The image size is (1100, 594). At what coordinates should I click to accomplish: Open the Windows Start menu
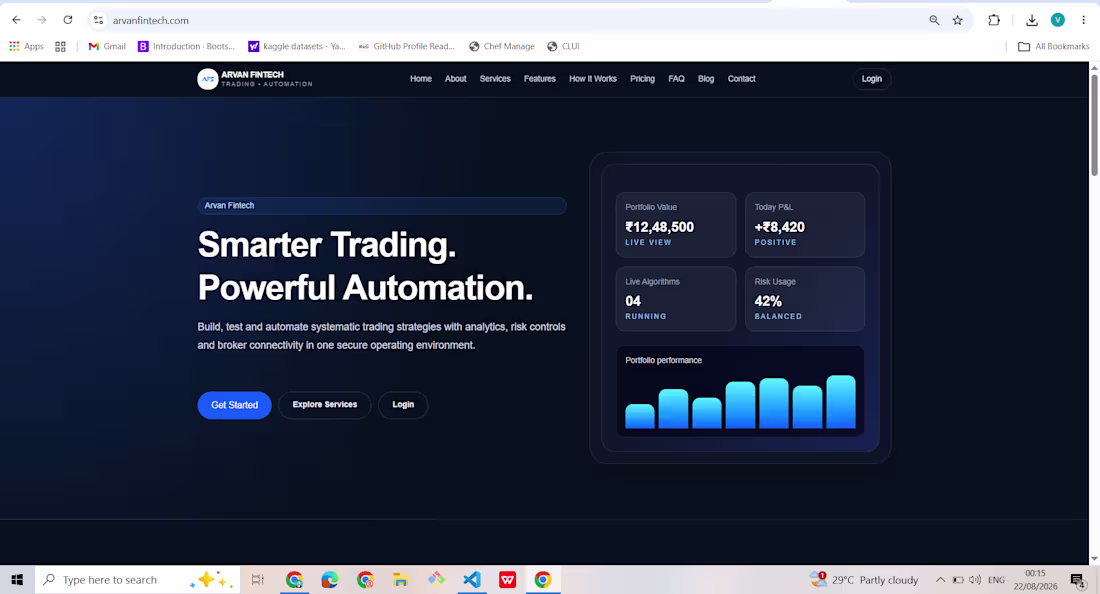tap(17, 580)
